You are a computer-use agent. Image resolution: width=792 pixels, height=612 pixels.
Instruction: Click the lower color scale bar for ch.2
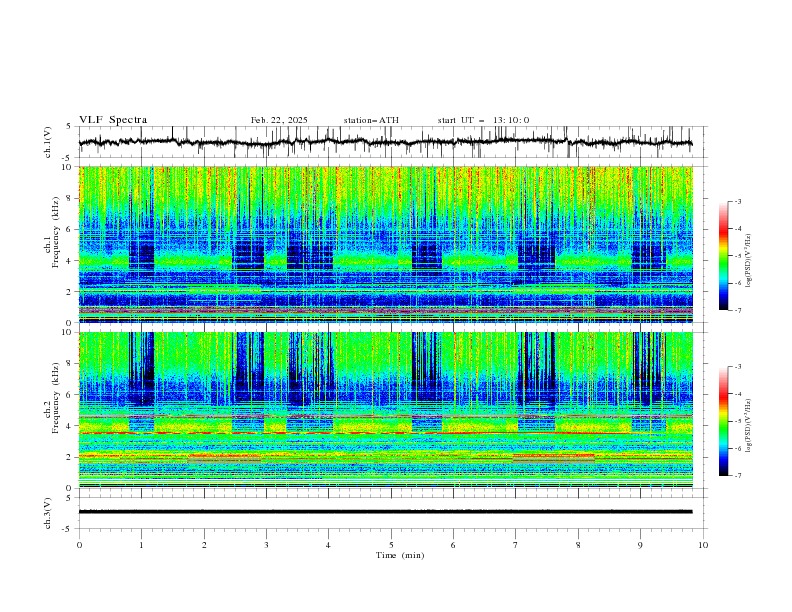tap(723, 421)
